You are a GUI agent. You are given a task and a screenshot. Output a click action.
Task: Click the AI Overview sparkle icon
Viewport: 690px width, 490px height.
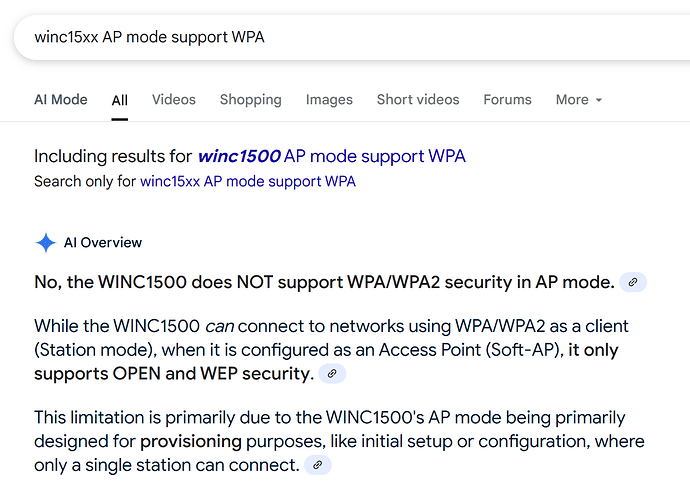point(45,242)
